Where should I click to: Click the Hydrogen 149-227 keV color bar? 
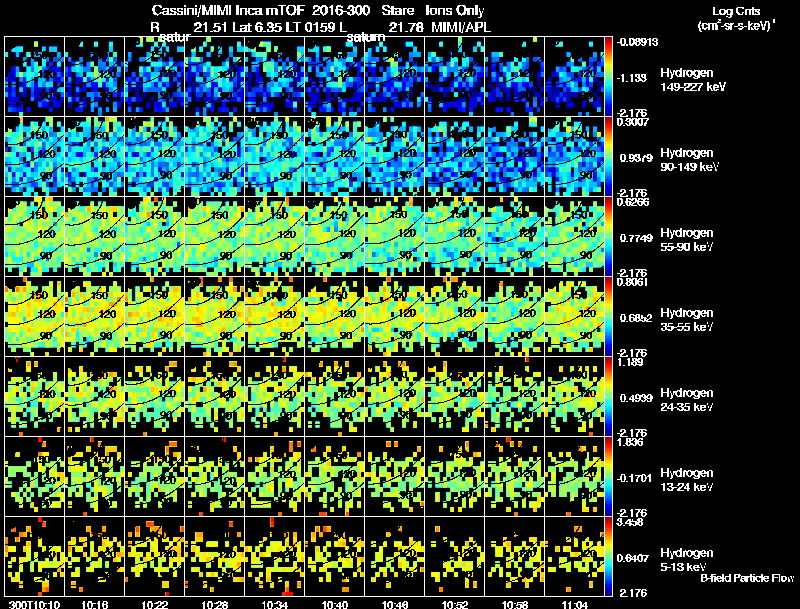tap(608, 77)
